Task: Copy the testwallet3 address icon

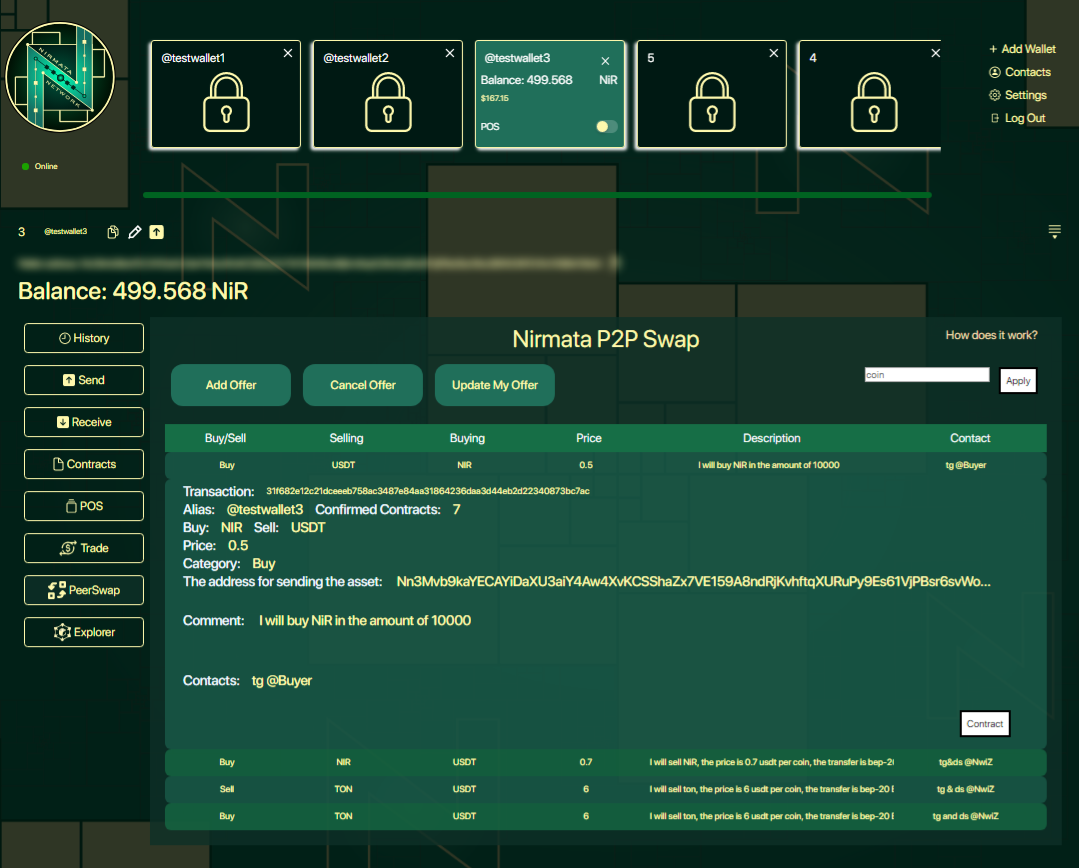Action: [x=113, y=232]
